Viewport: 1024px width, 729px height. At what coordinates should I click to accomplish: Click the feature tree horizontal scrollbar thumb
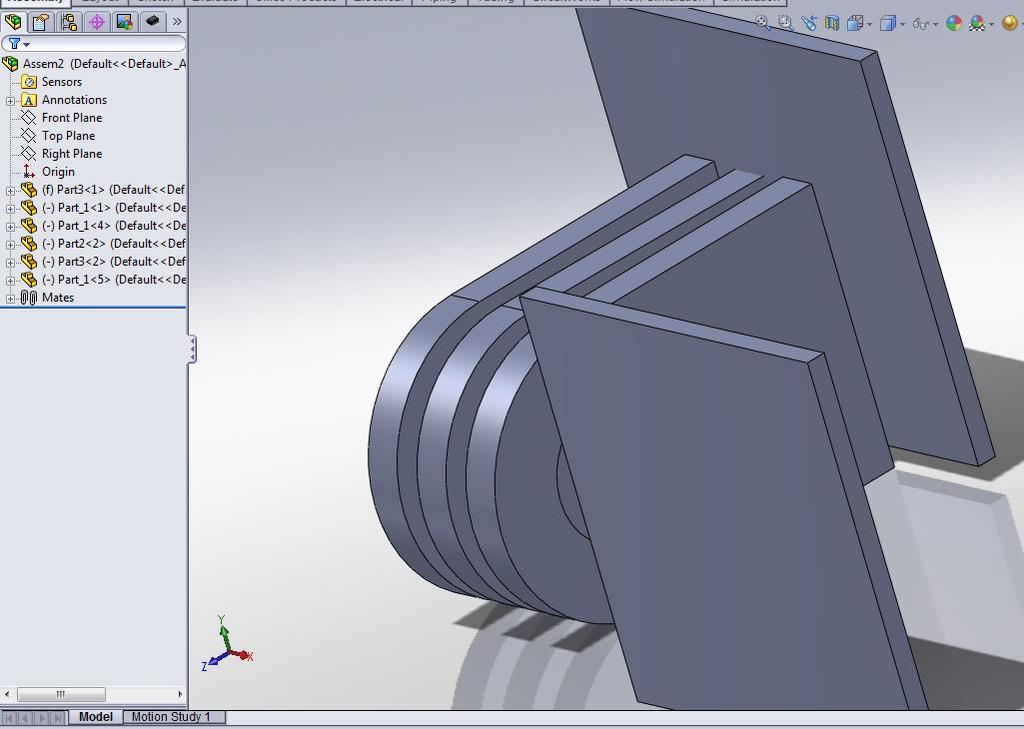coord(61,694)
